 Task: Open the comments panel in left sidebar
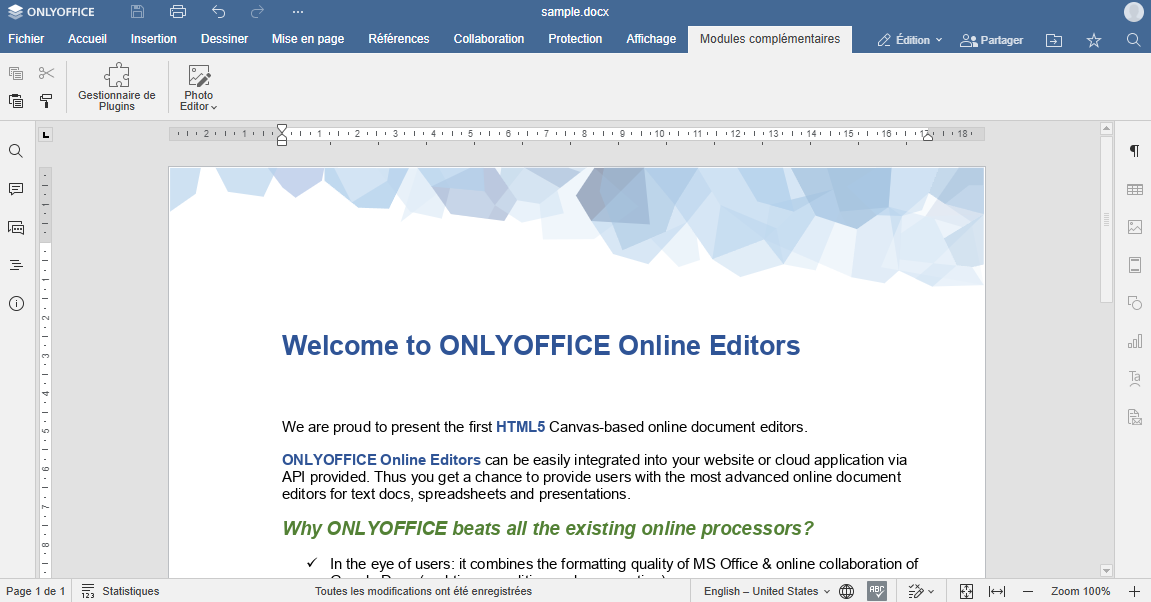16,189
